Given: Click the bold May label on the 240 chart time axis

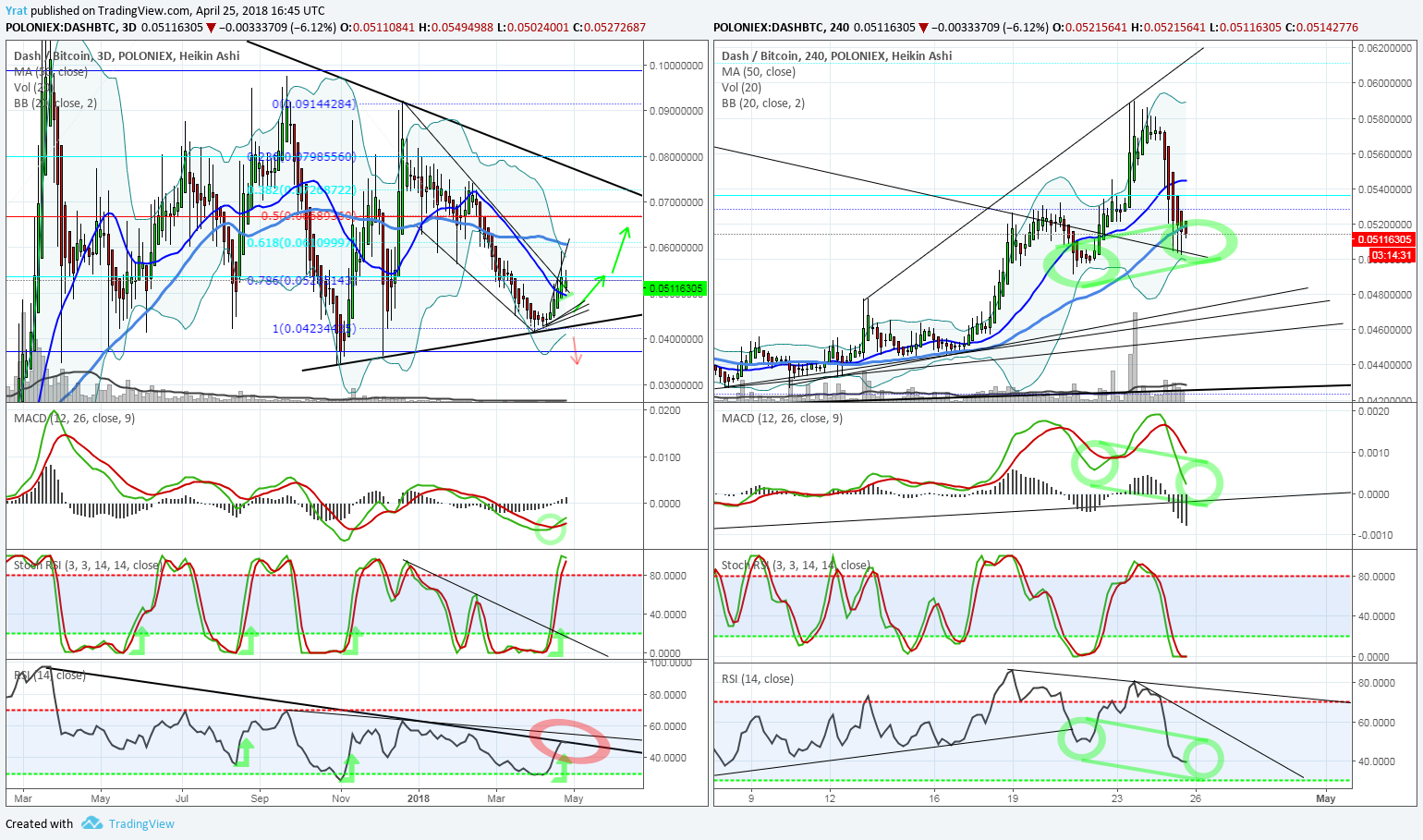Looking at the screenshot, I should 1326,798.
